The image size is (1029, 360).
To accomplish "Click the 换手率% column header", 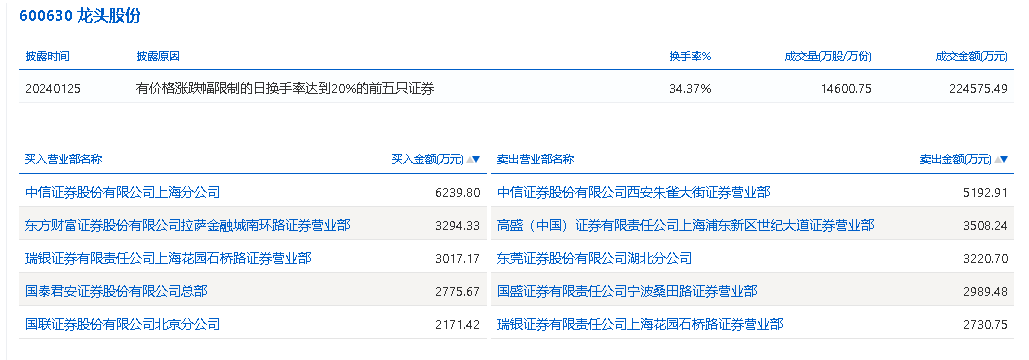I will 690,56.
